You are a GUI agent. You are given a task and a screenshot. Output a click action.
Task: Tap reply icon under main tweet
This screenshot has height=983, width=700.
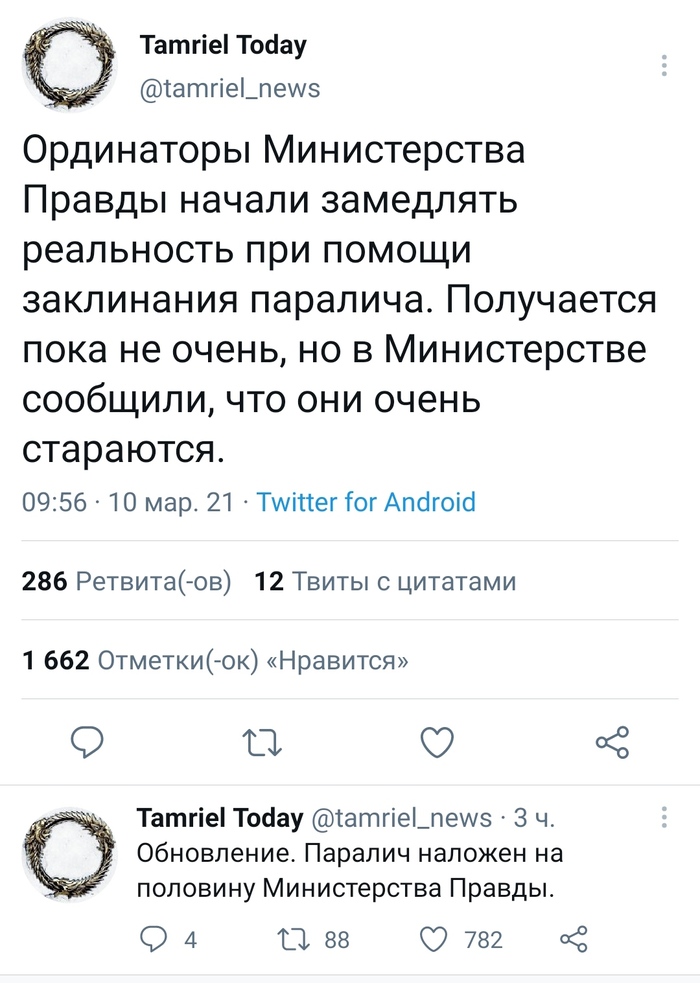(86, 742)
